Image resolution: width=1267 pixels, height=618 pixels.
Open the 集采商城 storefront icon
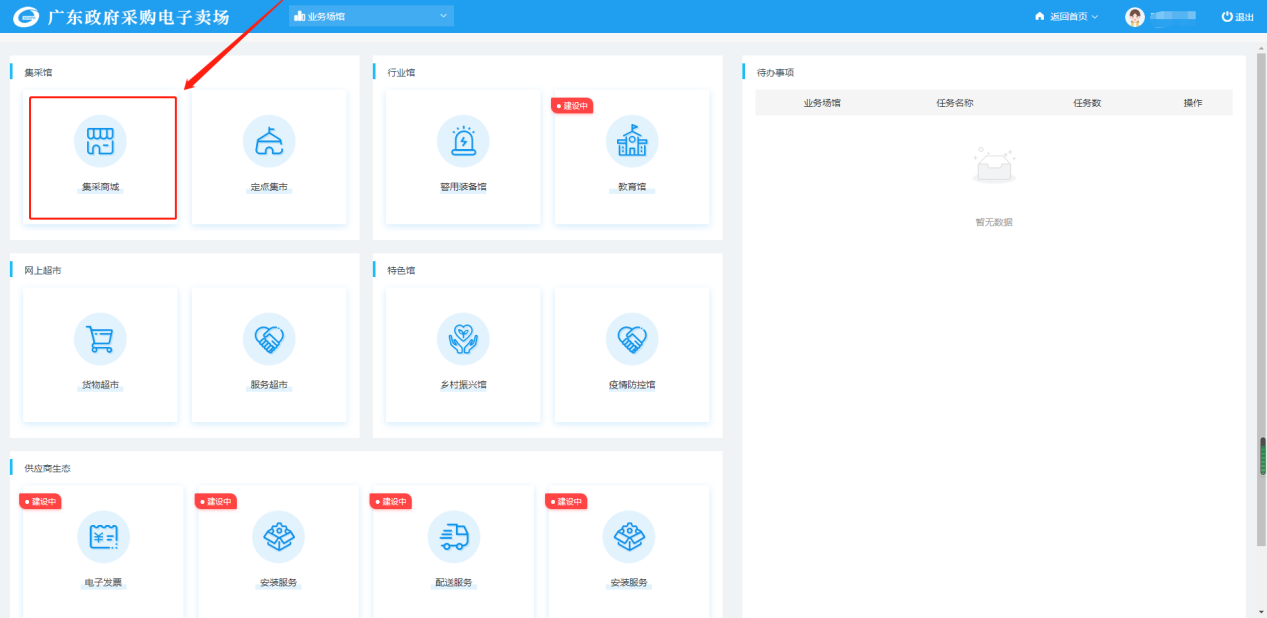100,142
